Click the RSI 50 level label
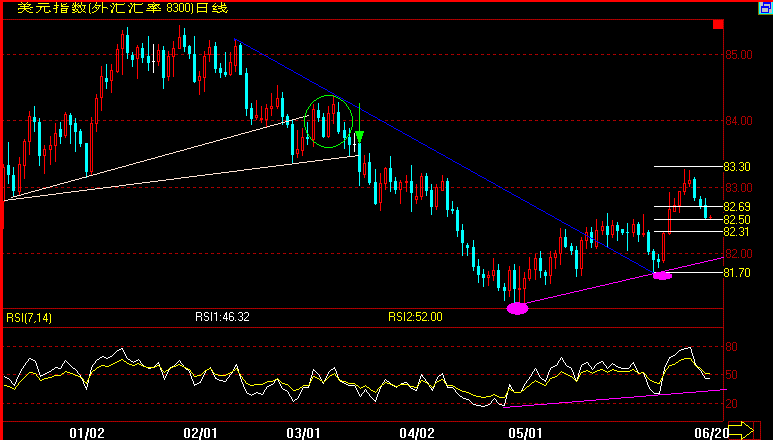The height and width of the screenshot is (440, 773). 732,375
